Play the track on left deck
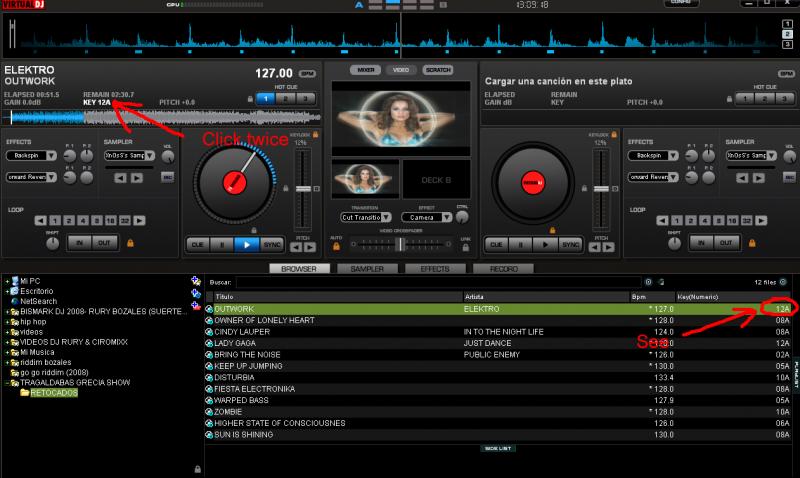The height and width of the screenshot is (478, 800). coord(246,245)
